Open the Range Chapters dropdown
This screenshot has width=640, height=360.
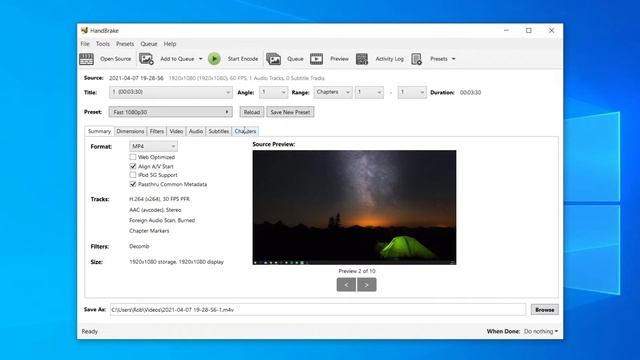333,92
